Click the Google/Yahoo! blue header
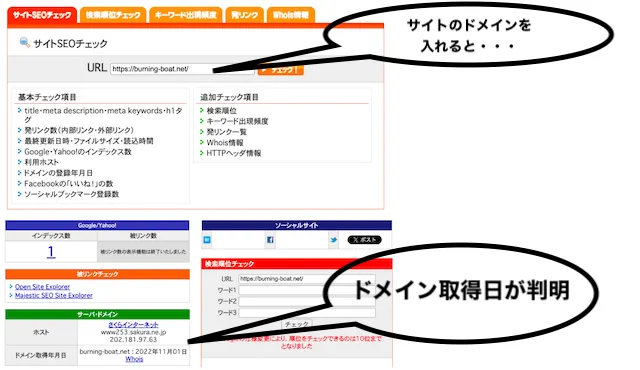This screenshot has height=370, width=640. click(x=97, y=225)
